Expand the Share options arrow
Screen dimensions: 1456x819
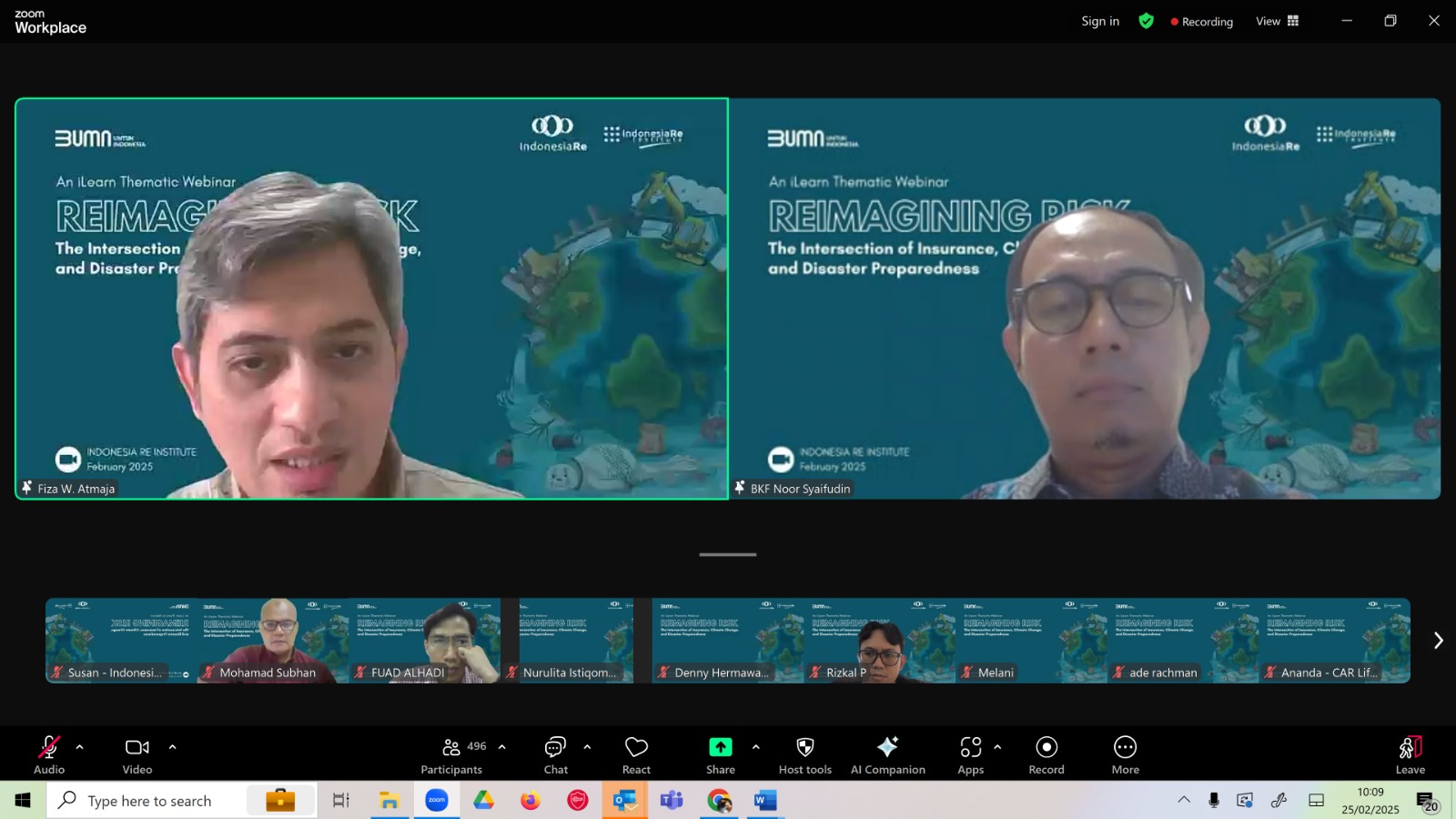(755, 747)
